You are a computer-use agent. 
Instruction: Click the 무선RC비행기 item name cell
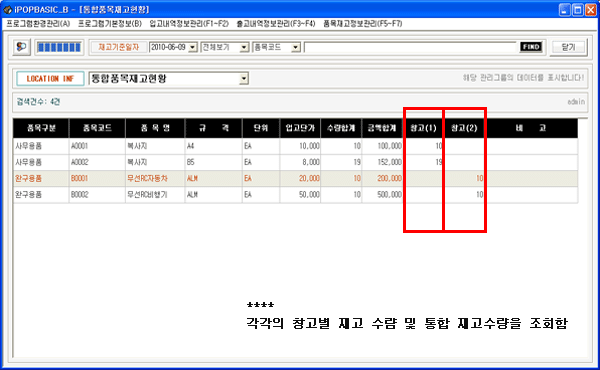pos(155,194)
